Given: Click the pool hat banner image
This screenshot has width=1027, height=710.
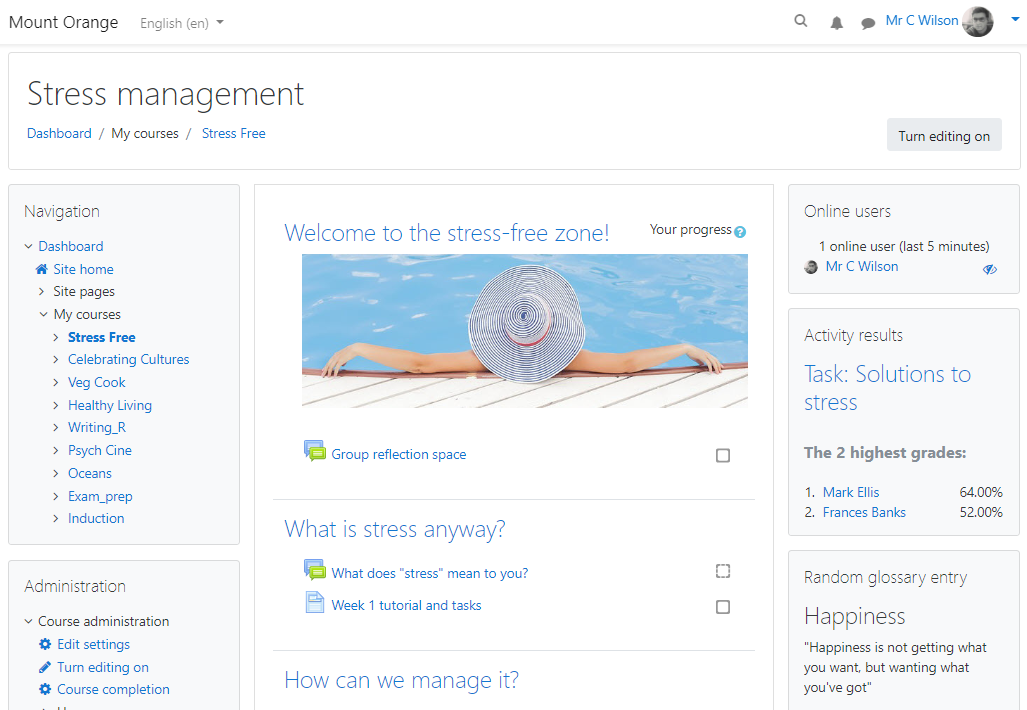Looking at the screenshot, I should pos(525,331).
